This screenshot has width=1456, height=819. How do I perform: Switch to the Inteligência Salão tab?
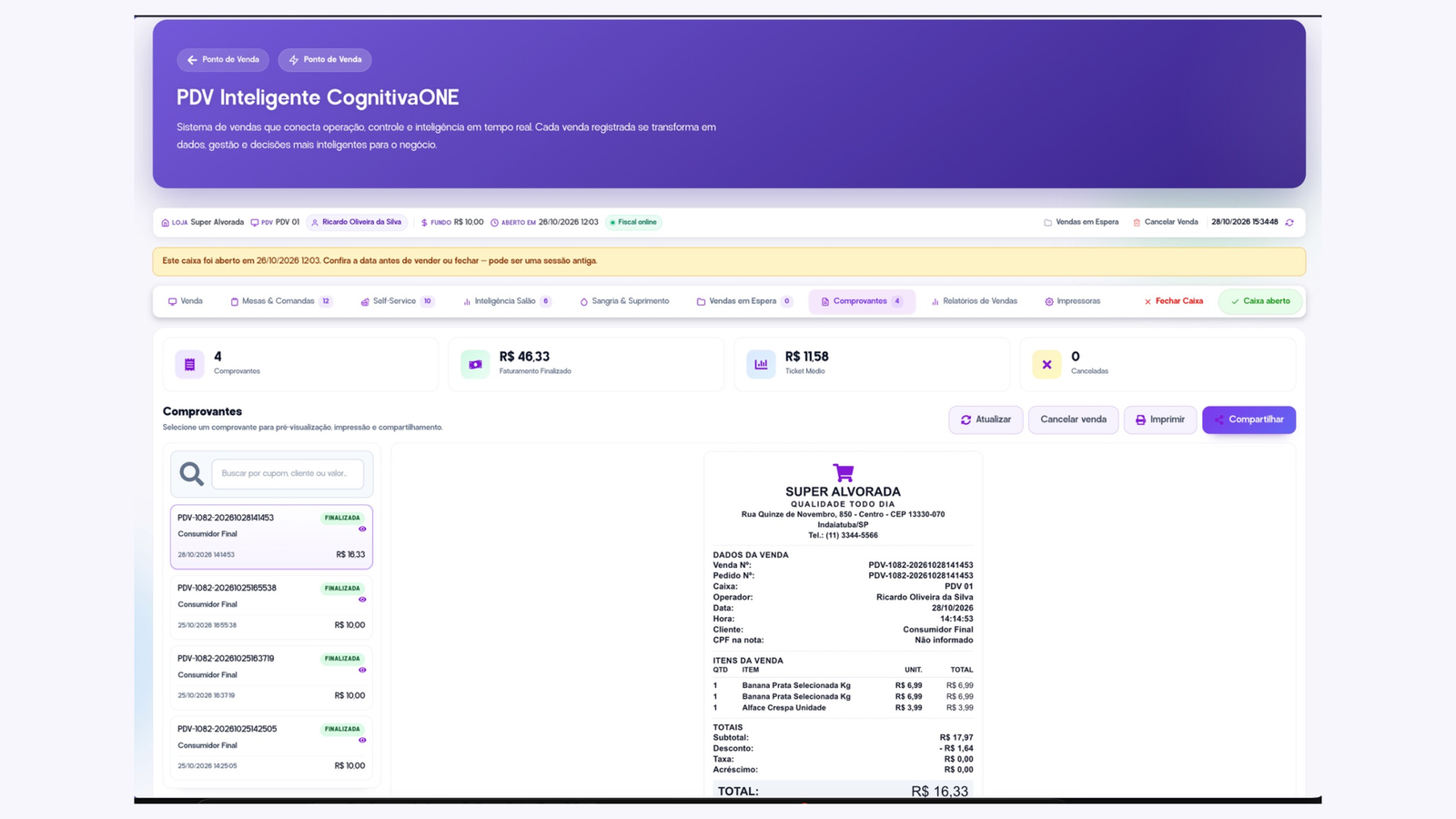click(507, 301)
